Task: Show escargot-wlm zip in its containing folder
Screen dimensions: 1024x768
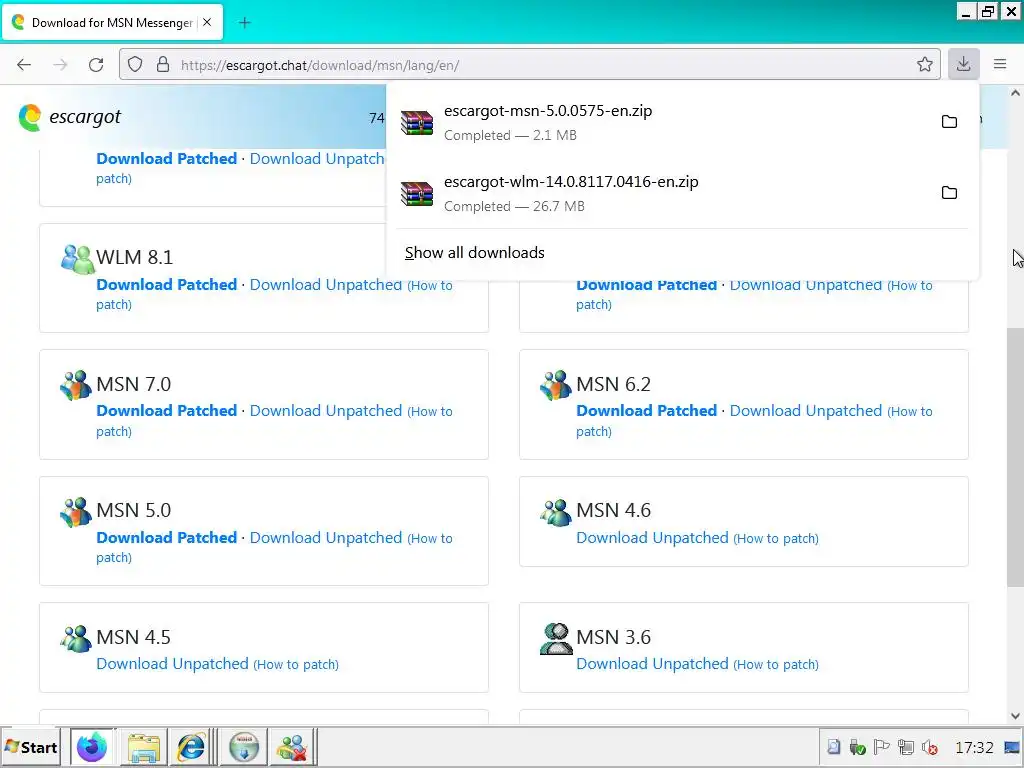Action: click(x=949, y=193)
